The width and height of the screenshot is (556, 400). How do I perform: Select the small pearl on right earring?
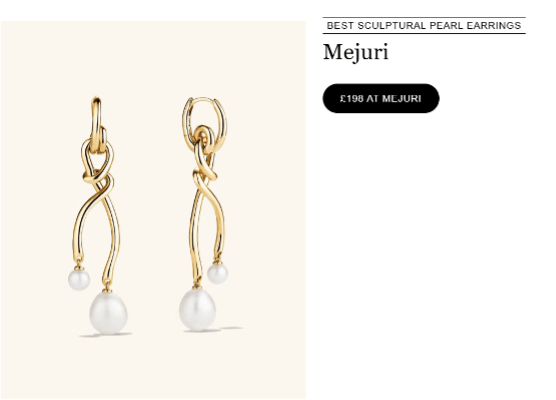[x=217, y=273]
